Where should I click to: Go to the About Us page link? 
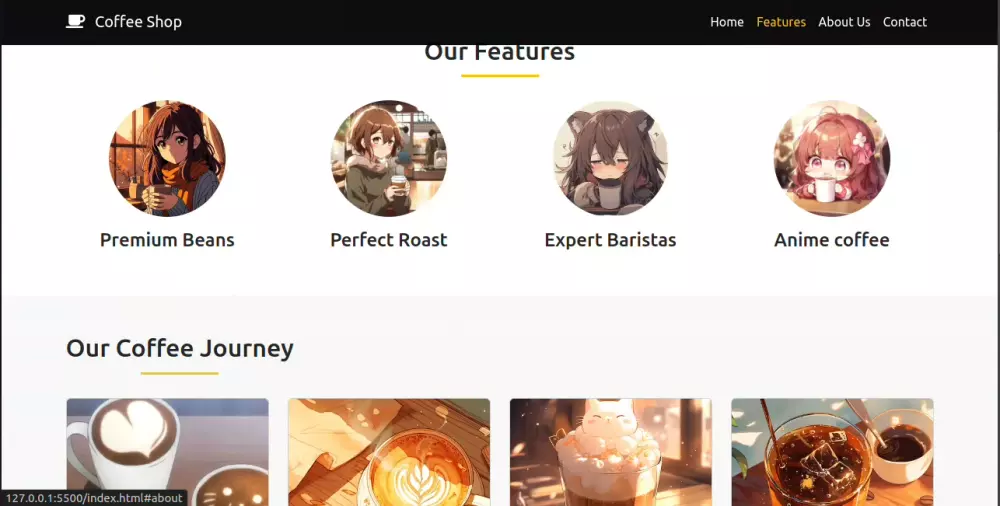click(844, 22)
